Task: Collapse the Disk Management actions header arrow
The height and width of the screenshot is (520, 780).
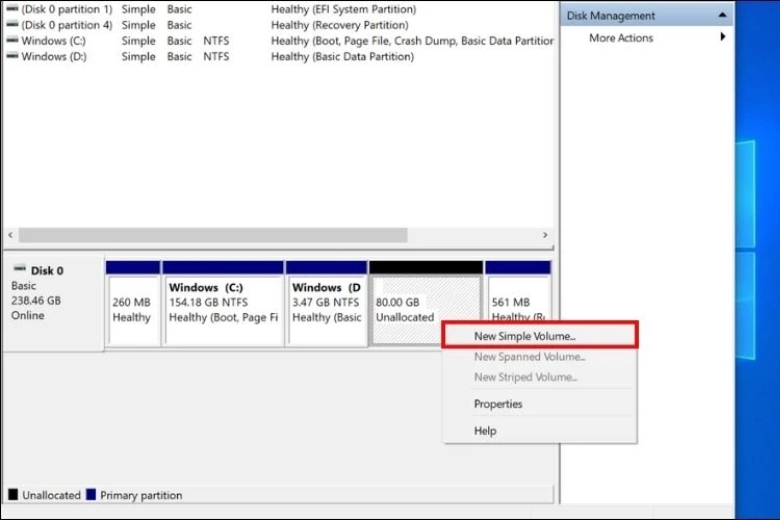Action: (723, 16)
